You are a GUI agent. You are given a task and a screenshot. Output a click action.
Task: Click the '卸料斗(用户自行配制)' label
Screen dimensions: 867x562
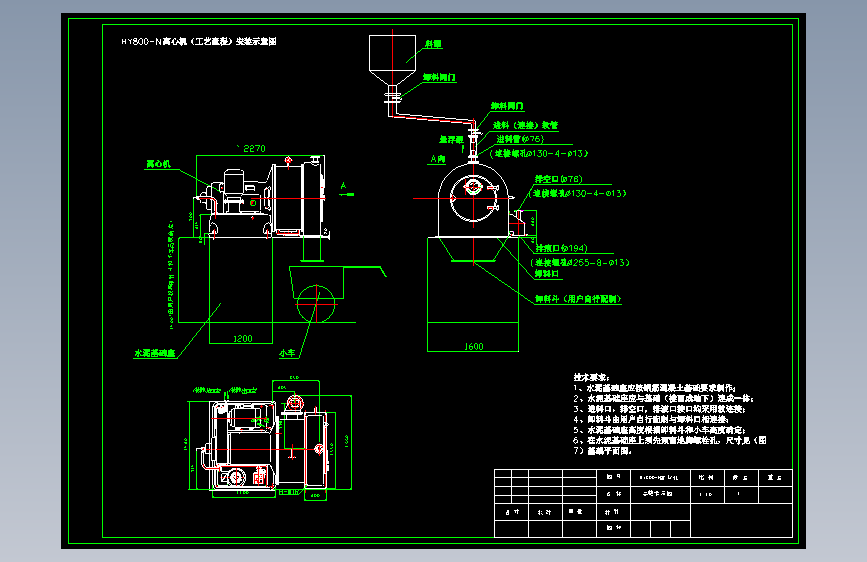click(x=578, y=299)
